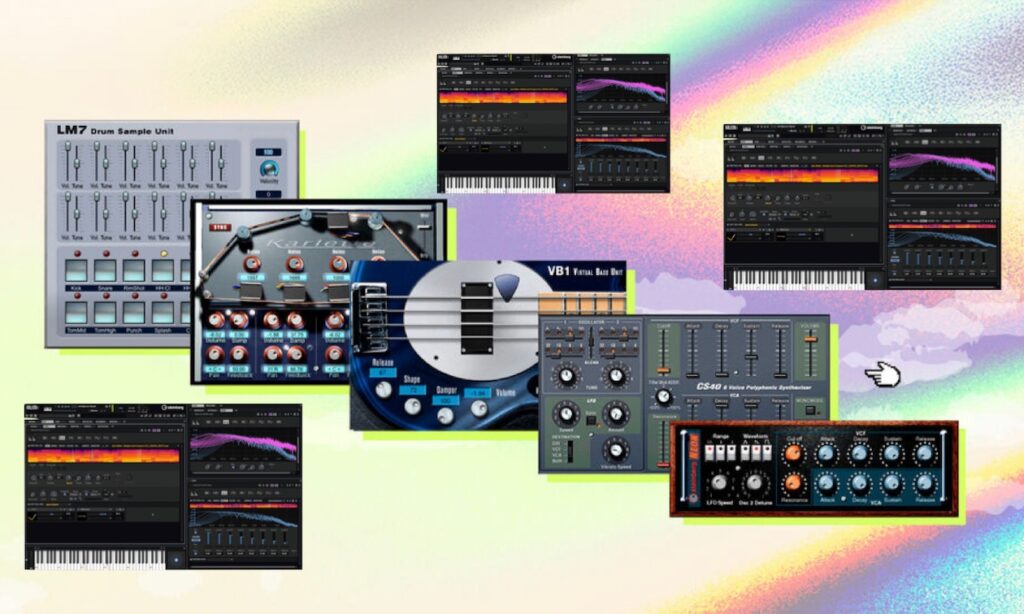Click the VCF Release knob in Neon

[x=925, y=454]
